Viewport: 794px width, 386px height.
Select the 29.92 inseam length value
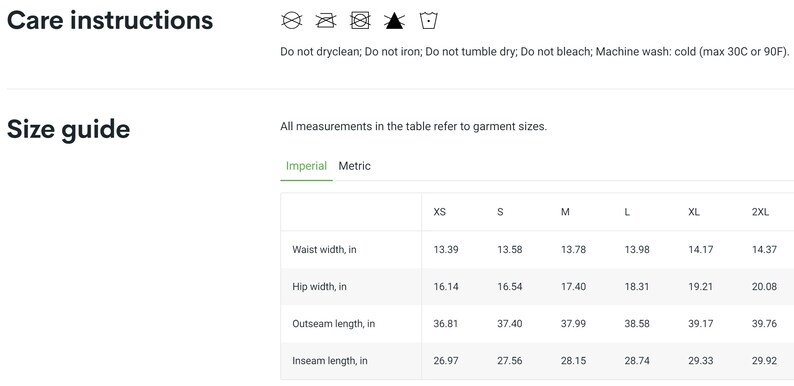pos(764,361)
